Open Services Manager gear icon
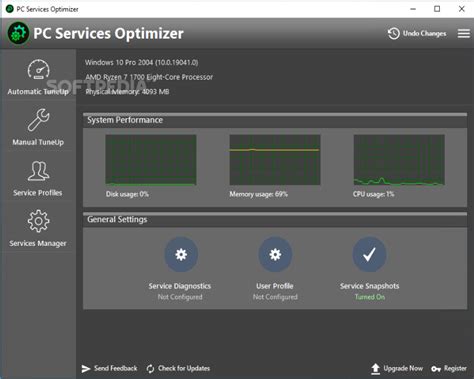Image resolution: width=474 pixels, height=379 pixels. coord(38,221)
